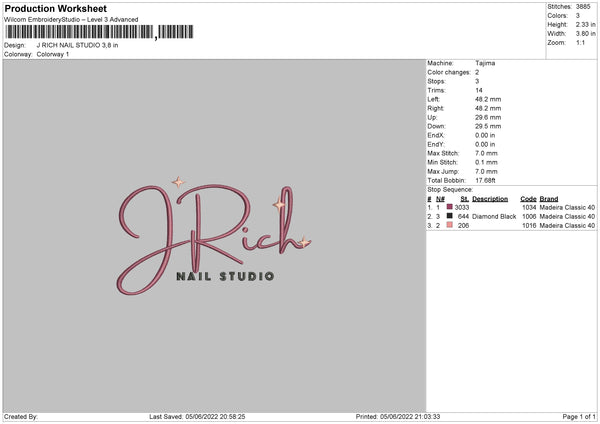This screenshot has width=600, height=424.
Task: Select the Diamond Black description
Action: point(494,217)
